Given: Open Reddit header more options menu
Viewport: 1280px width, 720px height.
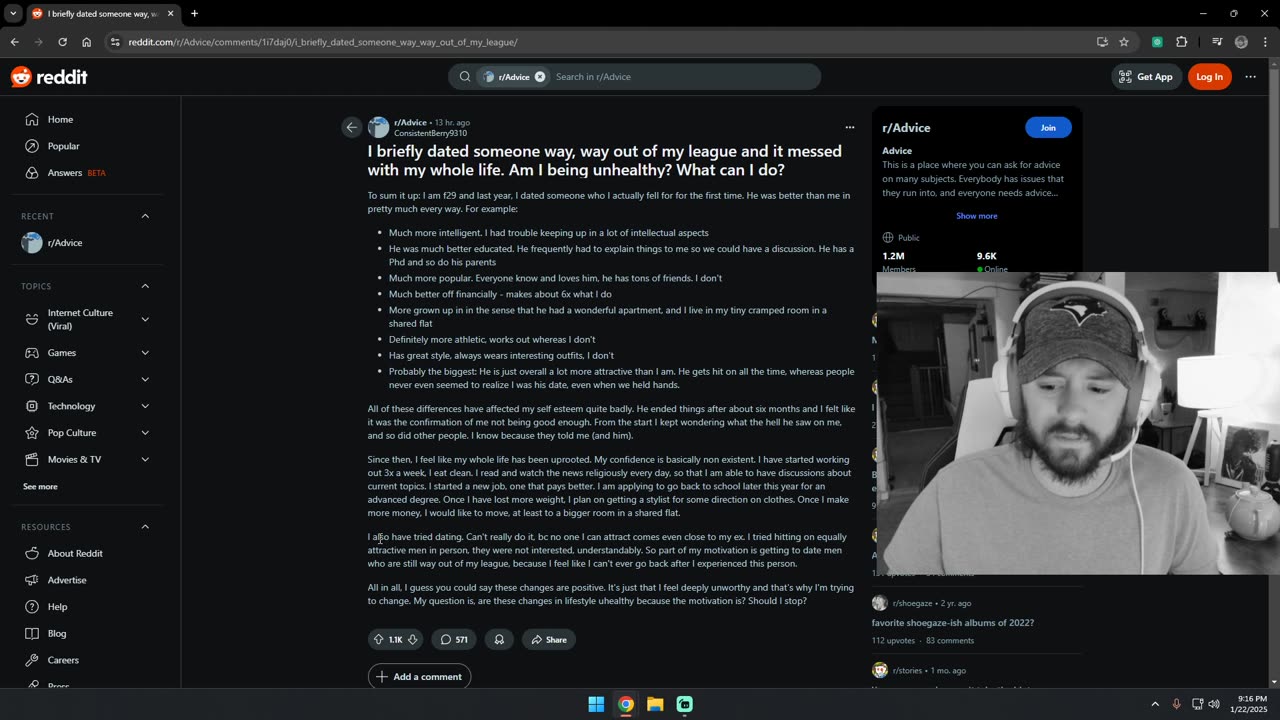Looking at the screenshot, I should point(1250,77).
